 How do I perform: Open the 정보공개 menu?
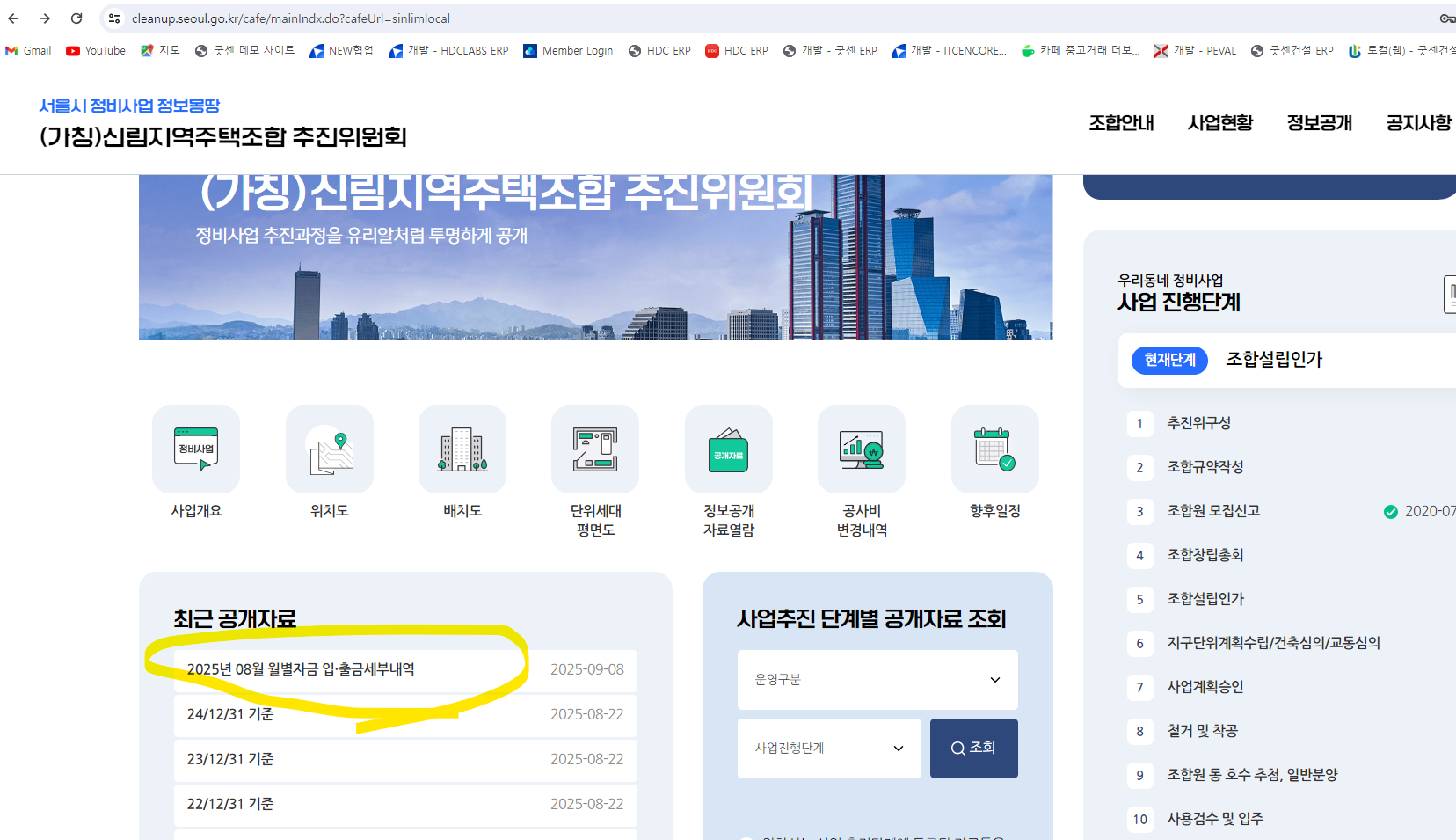1319,123
